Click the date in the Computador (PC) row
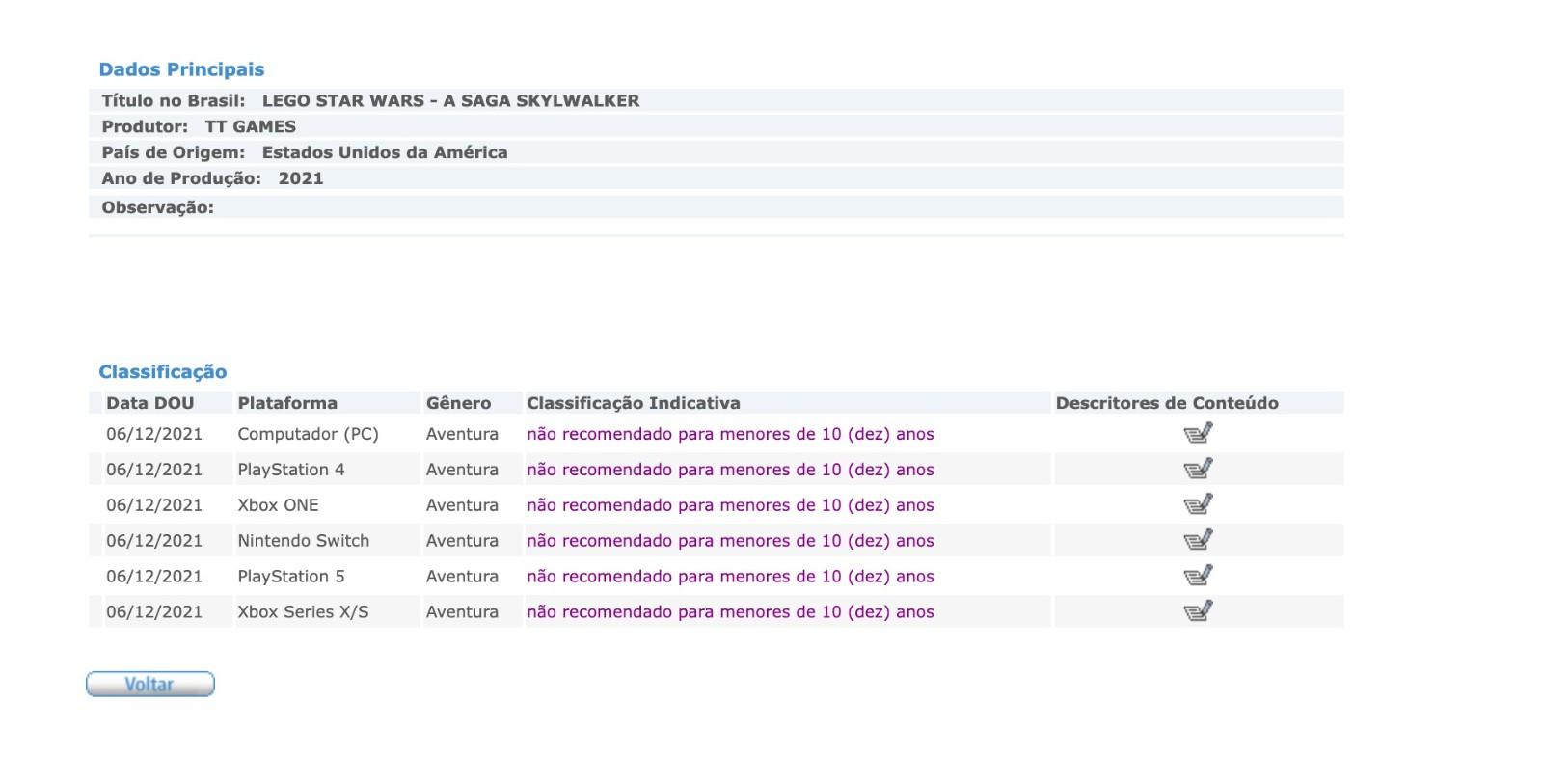This screenshot has height=784, width=1543. coord(154,434)
